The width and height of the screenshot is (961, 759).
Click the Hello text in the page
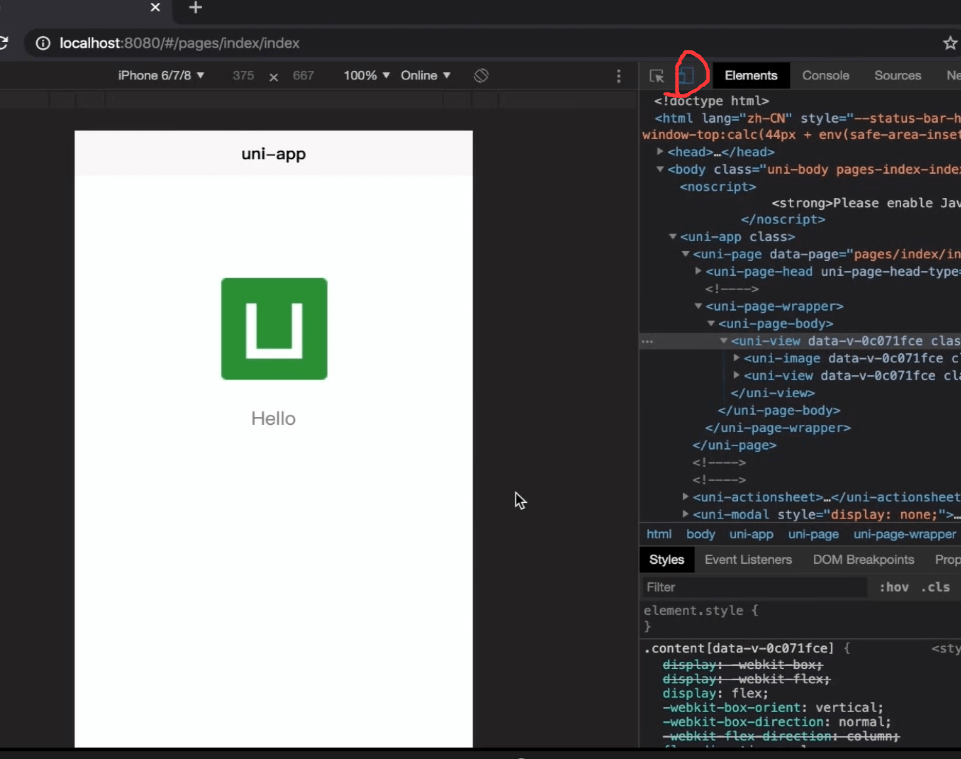click(x=273, y=419)
